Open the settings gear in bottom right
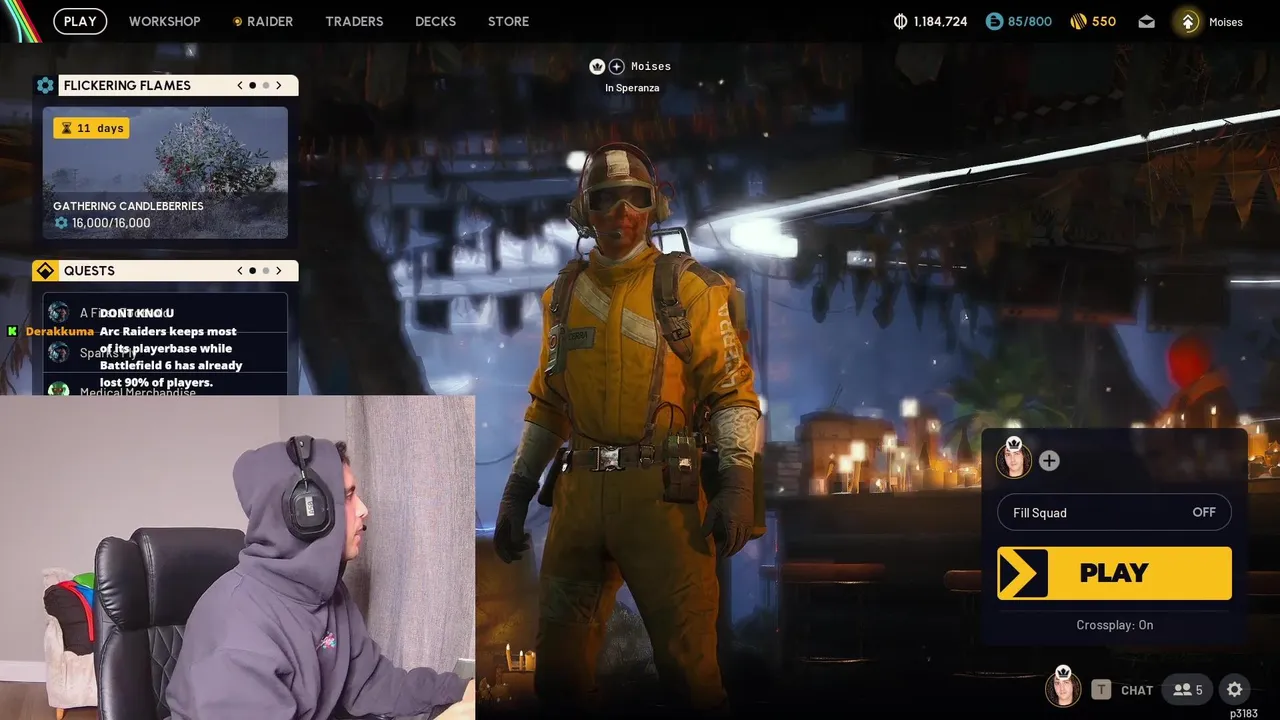1280x720 pixels. point(1235,689)
